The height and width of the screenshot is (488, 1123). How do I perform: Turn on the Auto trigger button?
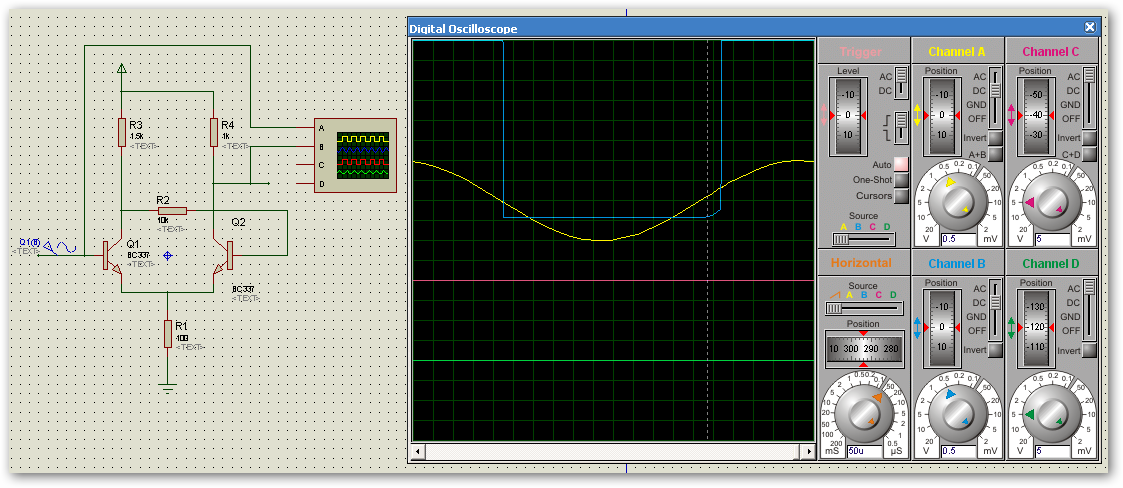tap(901, 164)
